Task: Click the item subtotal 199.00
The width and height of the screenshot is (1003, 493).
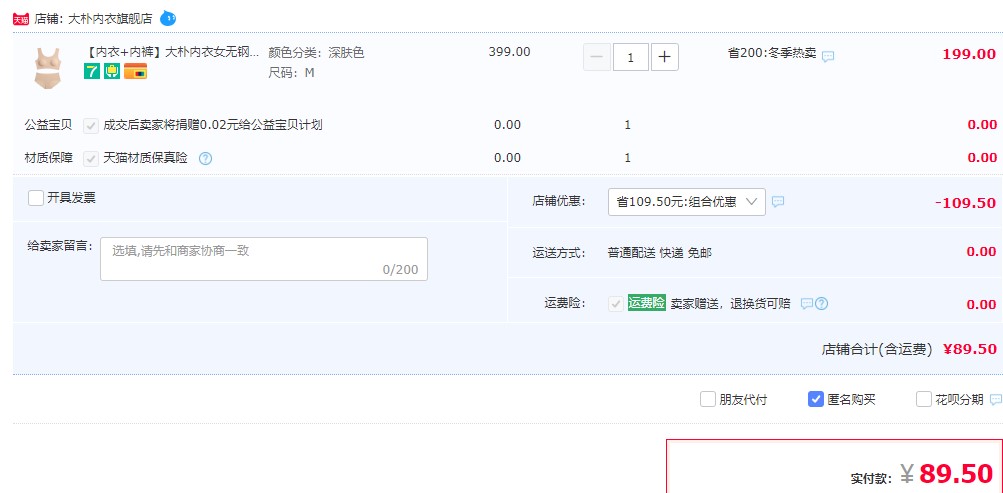Action: click(968, 54)
